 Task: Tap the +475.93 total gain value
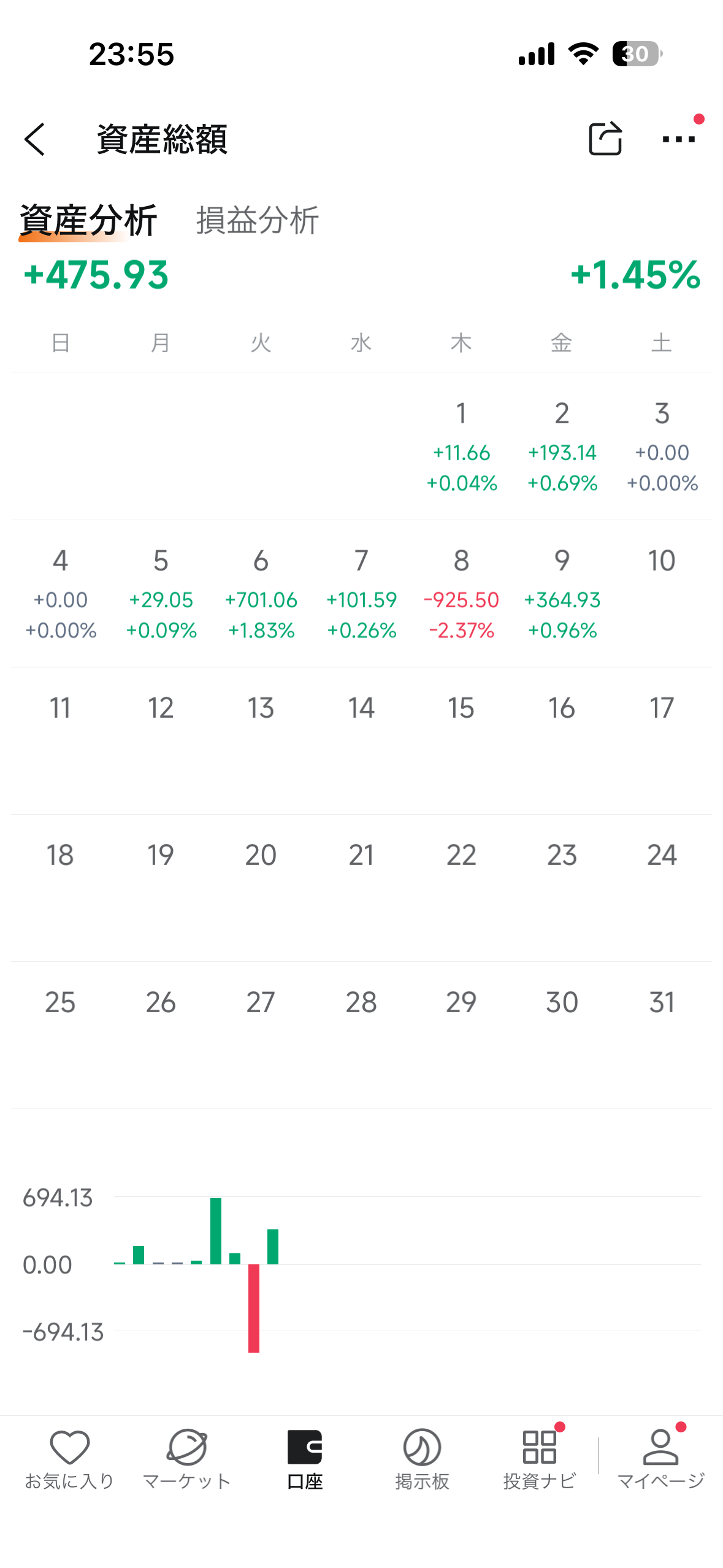[96, 275]
